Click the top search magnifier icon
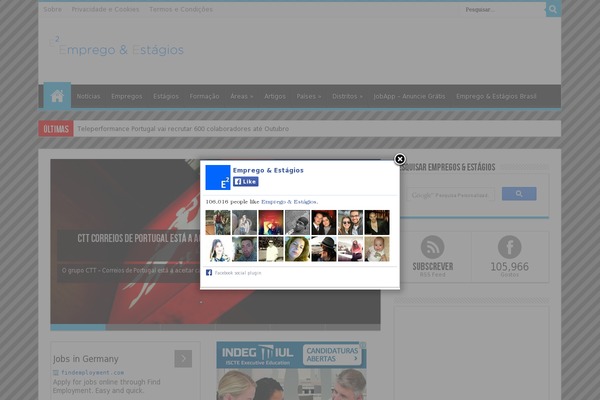This screenshot has height=400, width=600. (x=553, y=9)
